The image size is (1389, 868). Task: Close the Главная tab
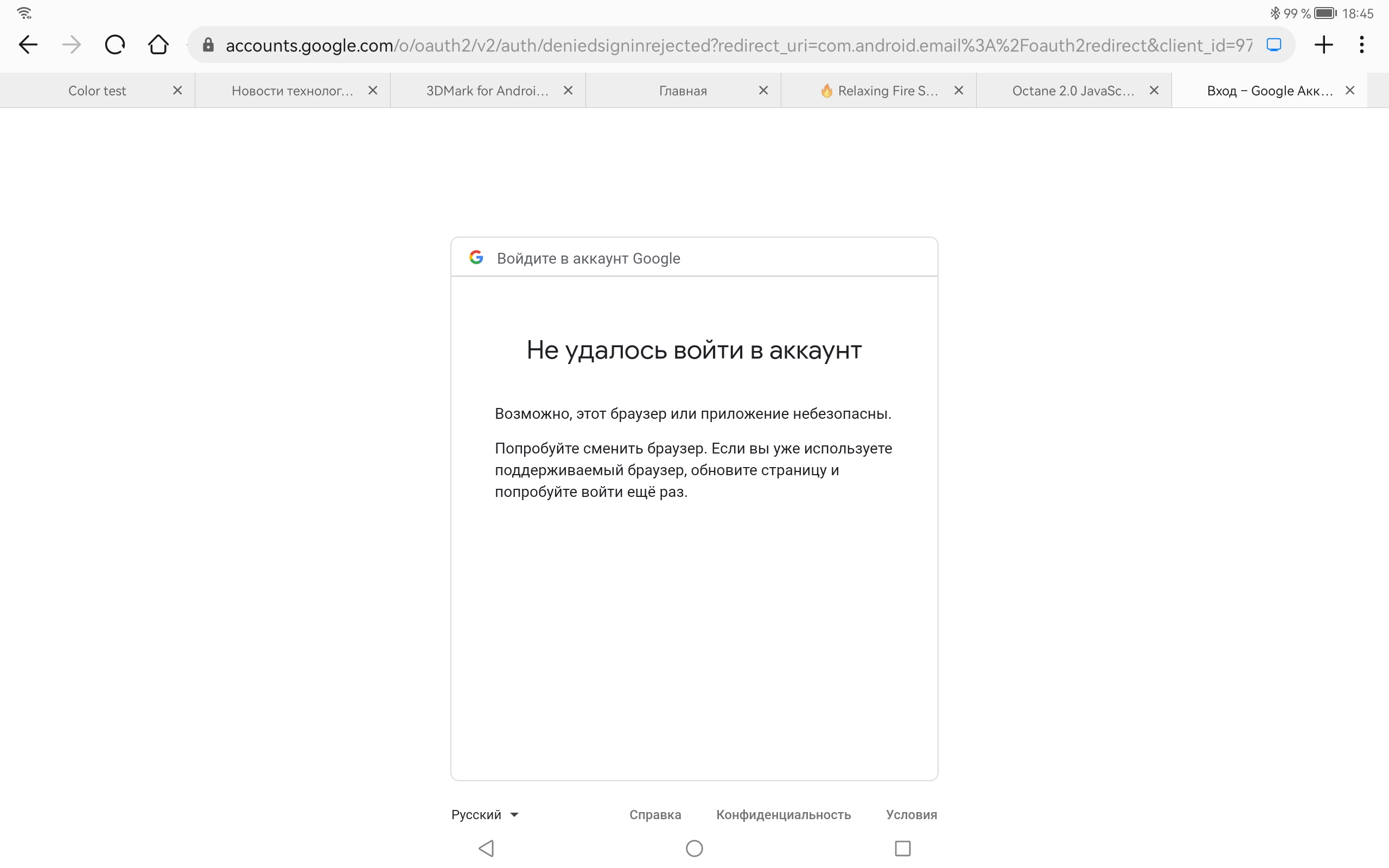(763, 91)
